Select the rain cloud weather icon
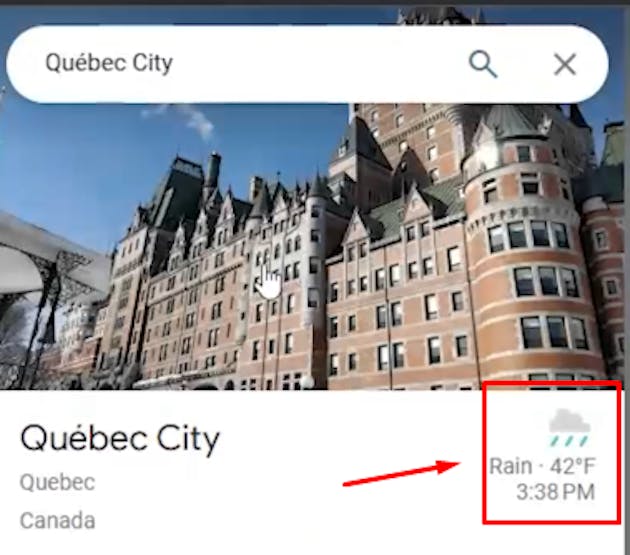 [x=569, y=428]
